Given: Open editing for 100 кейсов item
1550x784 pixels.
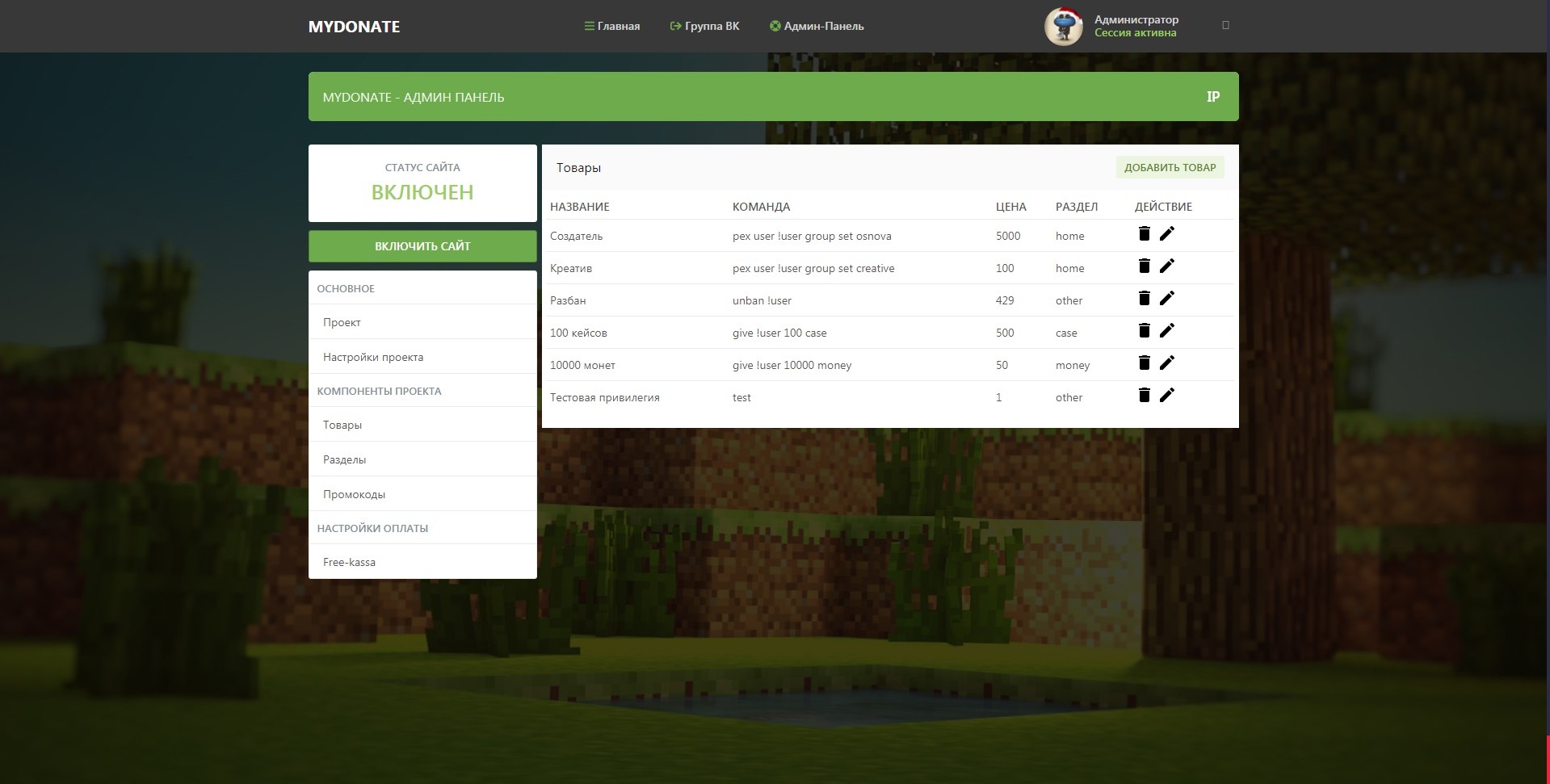Looking at the screenshot, I should 1167,330.
